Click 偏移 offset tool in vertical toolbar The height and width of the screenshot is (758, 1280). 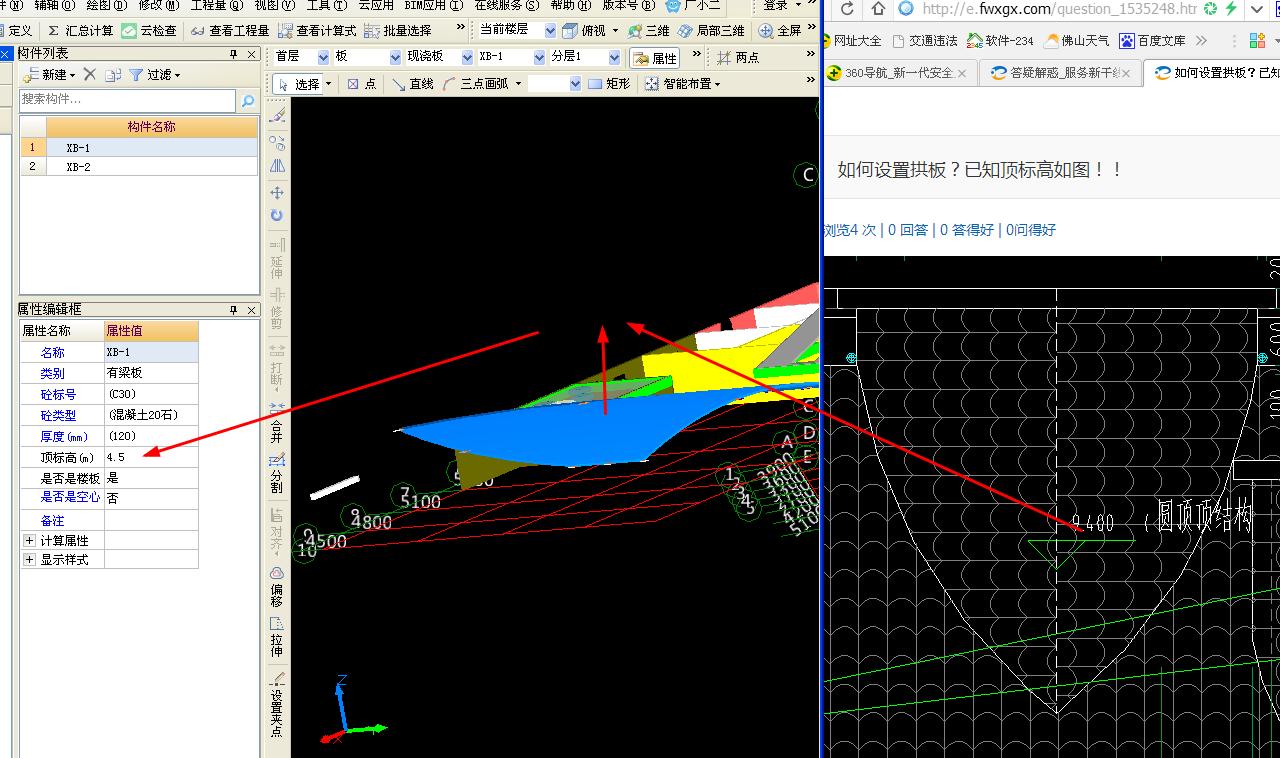click(277, 586)
